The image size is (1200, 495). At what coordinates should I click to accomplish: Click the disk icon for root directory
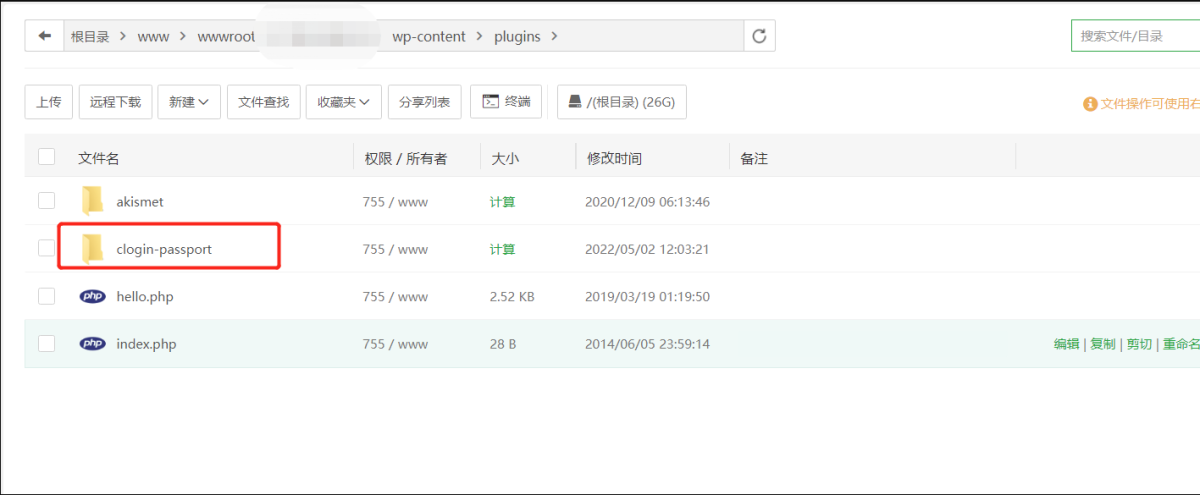point(574,101)
